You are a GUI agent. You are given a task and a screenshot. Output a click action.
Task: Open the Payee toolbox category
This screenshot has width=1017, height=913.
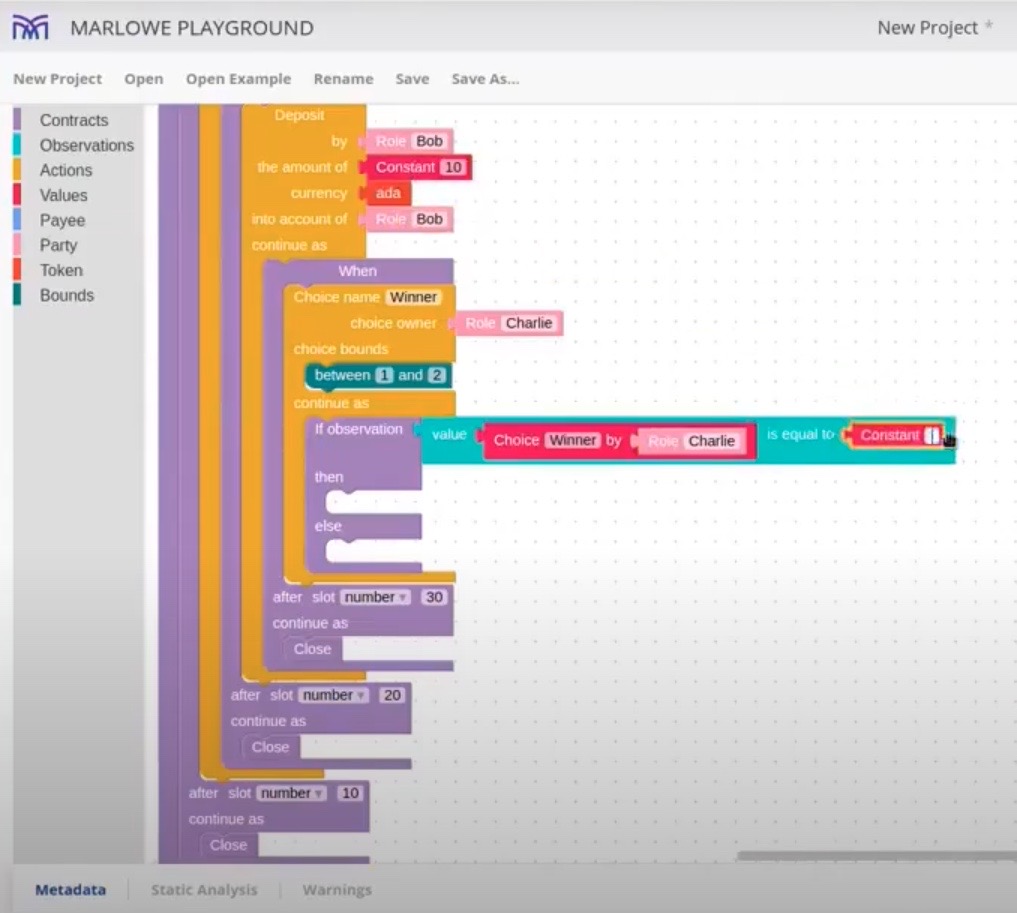coord(62,220)
